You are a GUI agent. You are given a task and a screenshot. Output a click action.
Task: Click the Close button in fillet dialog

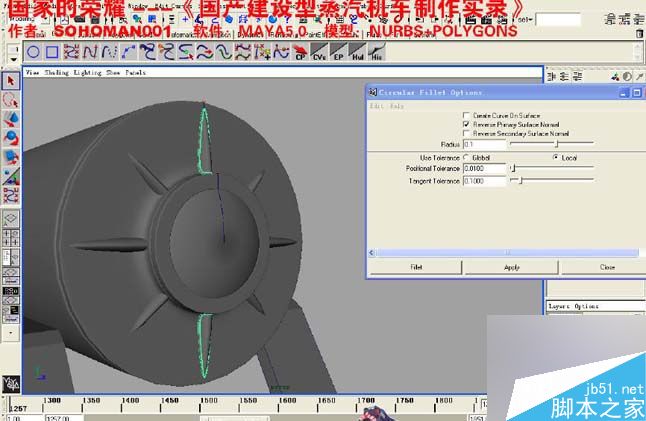[x=606, y=267]
